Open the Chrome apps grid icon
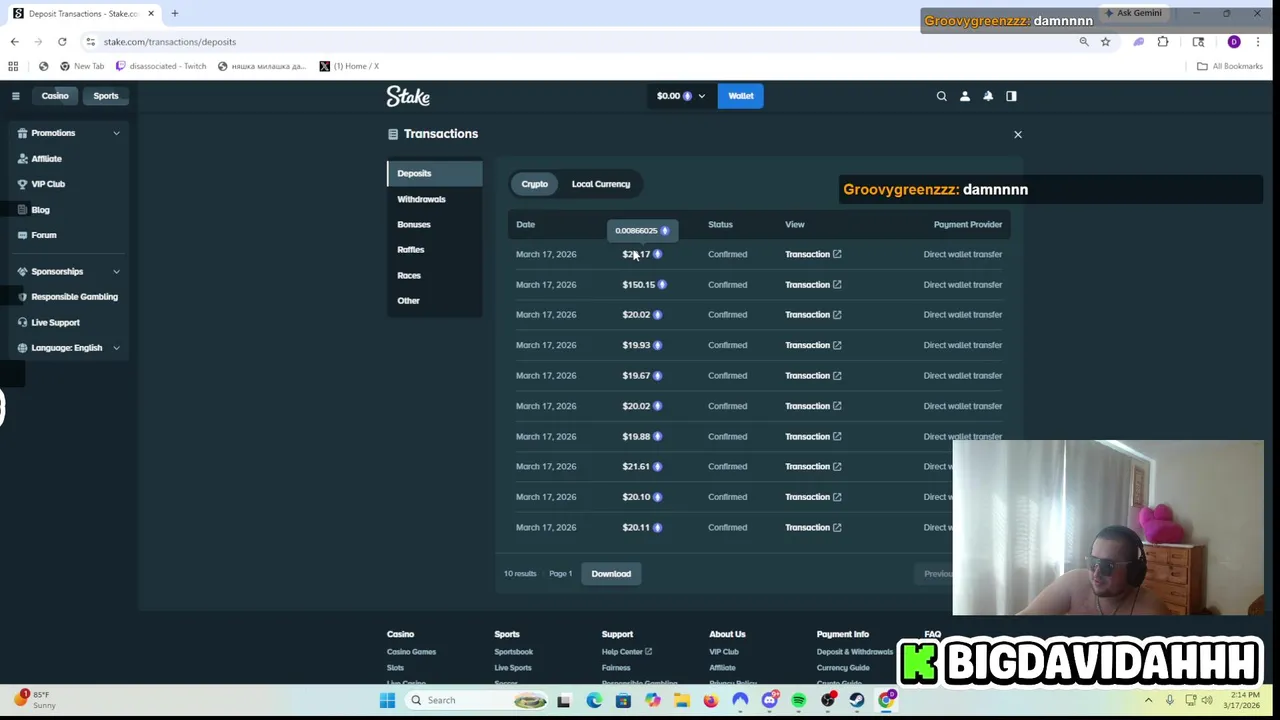 click(x=13, y=66)
